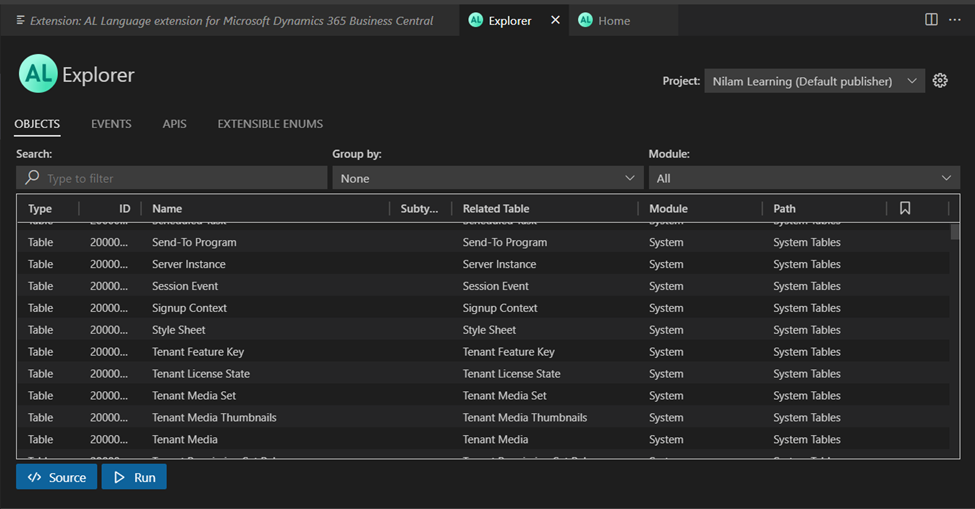Select the Send-To Program name cell

194,242
